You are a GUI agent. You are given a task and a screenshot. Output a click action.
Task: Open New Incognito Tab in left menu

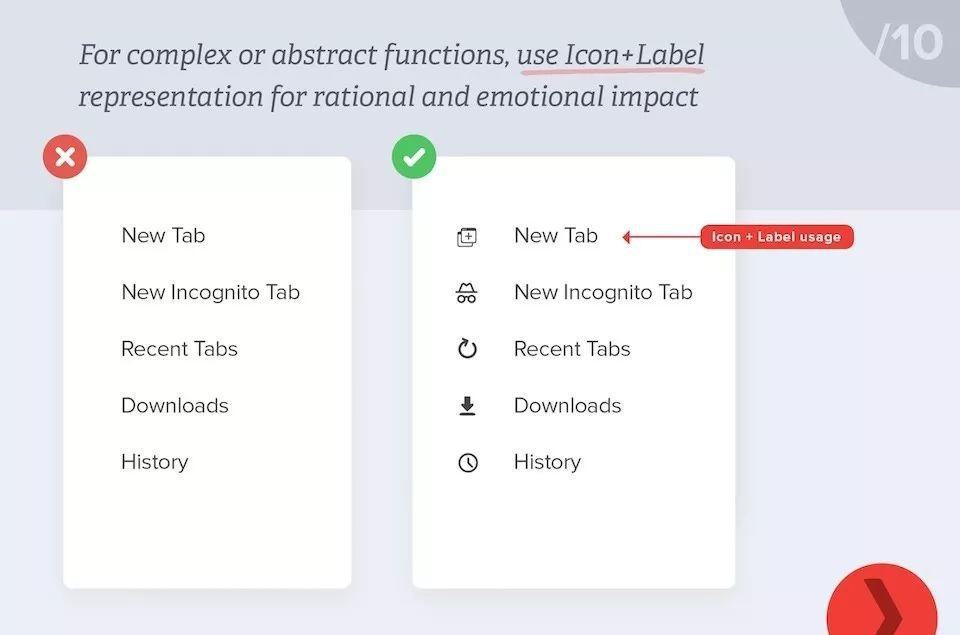(x=210, y=292)
